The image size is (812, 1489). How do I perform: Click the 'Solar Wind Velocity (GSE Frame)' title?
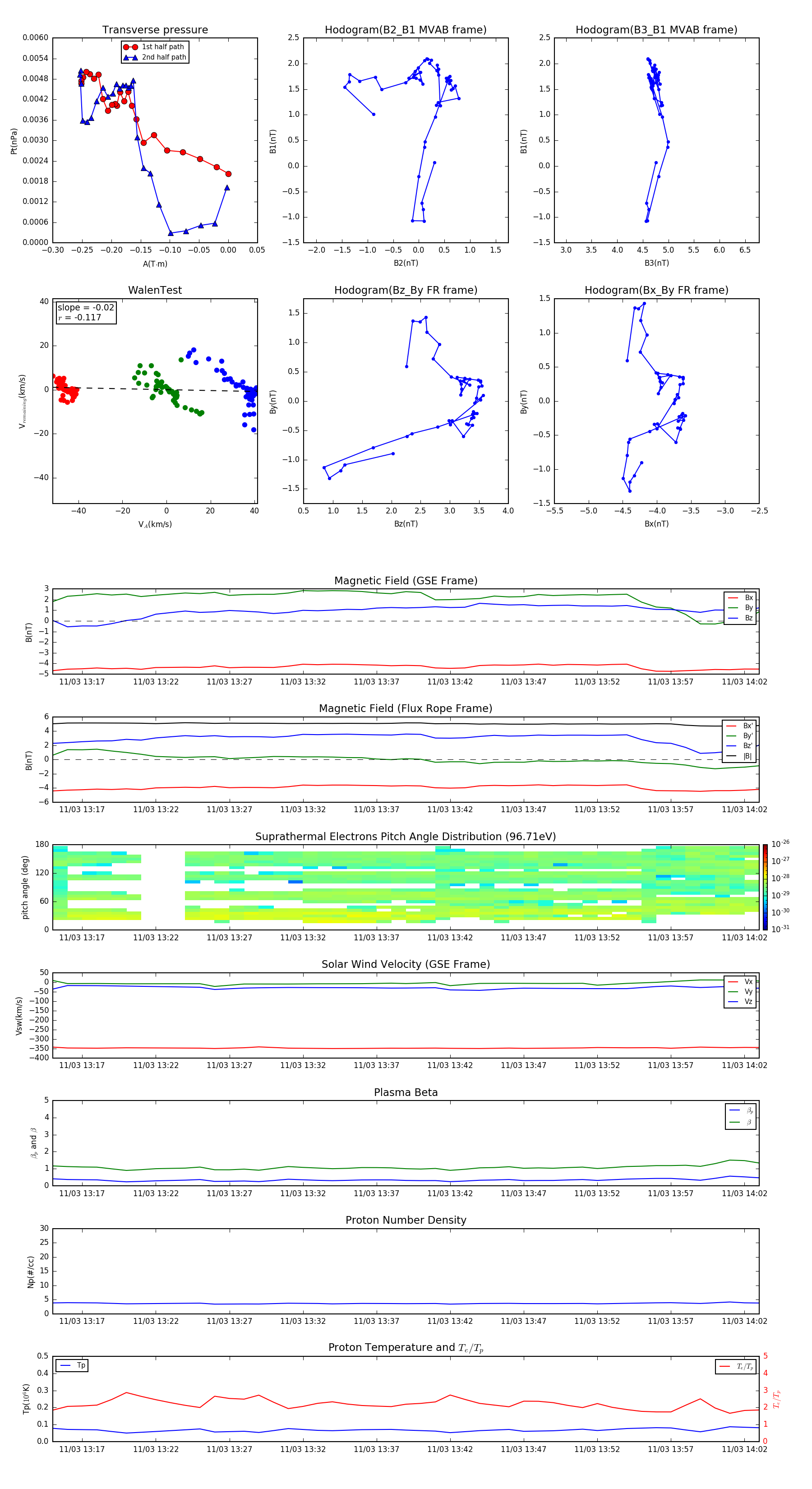click(x=406, y=964)
